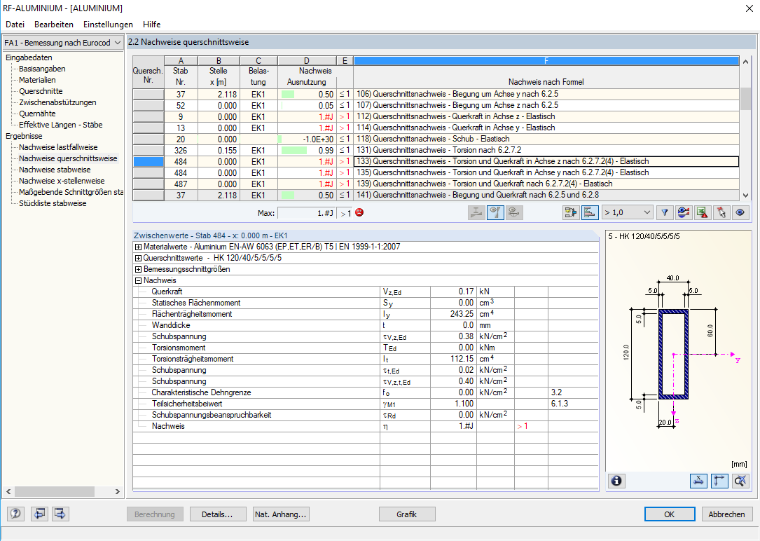The width and height of the screenshot is (760, 541).
Task: Click the red error indicator beside Max
Action: (359, 212)
